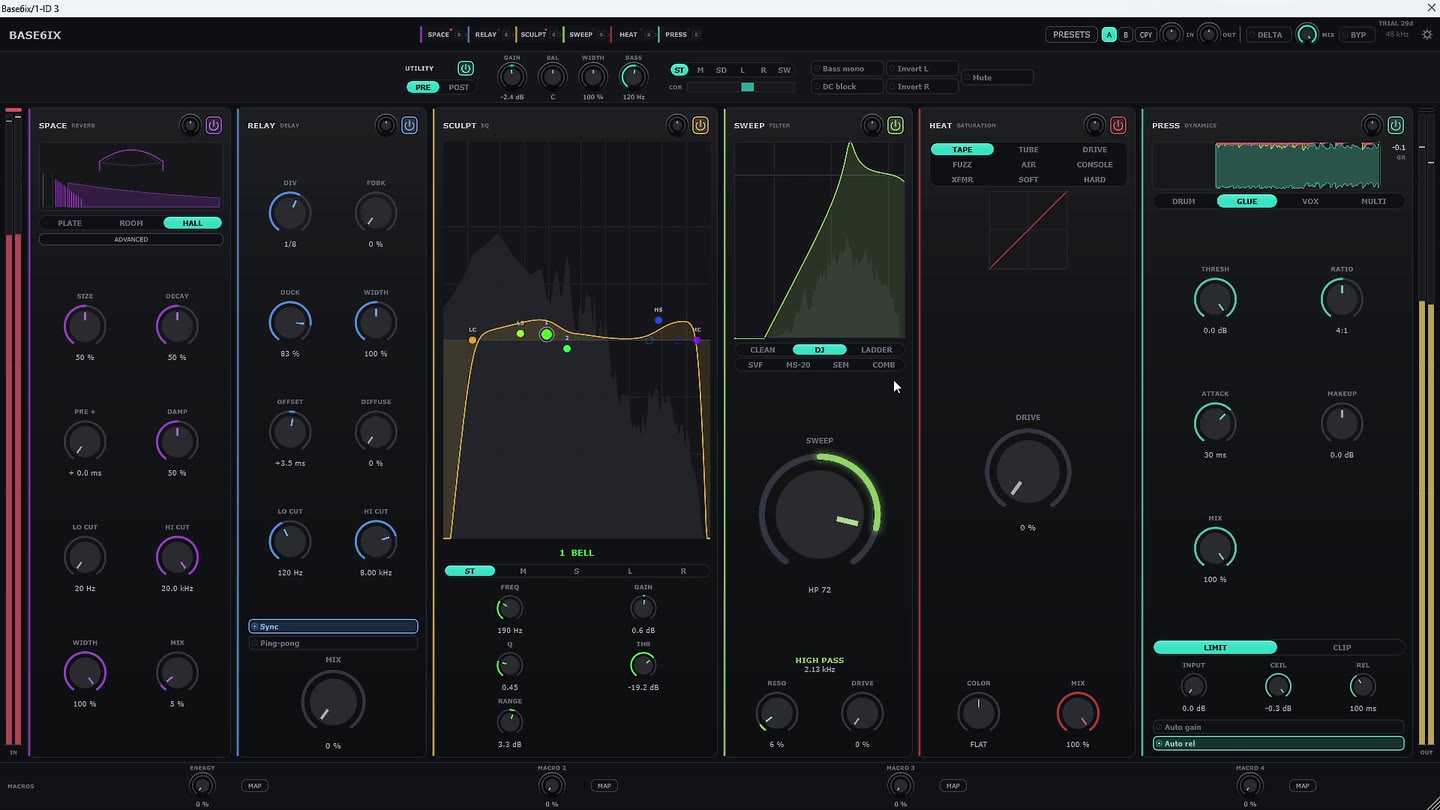This screenshot has height=810, width=1440.
Task: Click the small S button beside SWEEP in the chain
Action: [601, 35]
